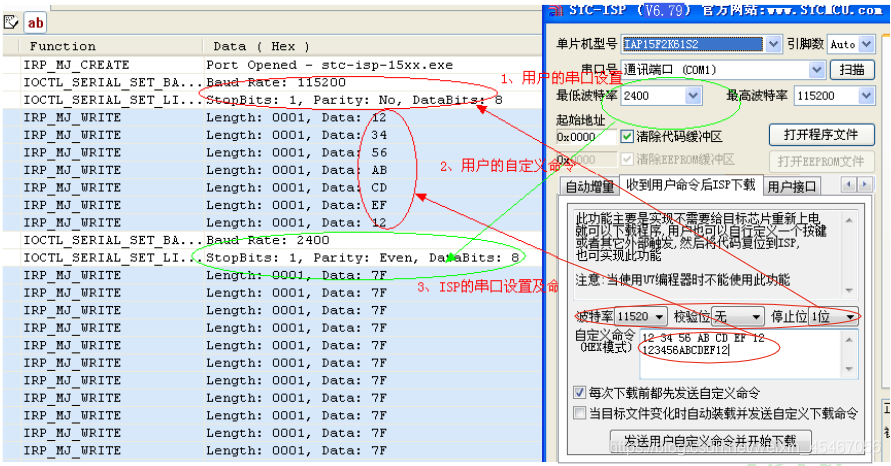Open the 最低波特率 2400 dropdown
This screenshot has width=891, height=466.
(693, 95)
